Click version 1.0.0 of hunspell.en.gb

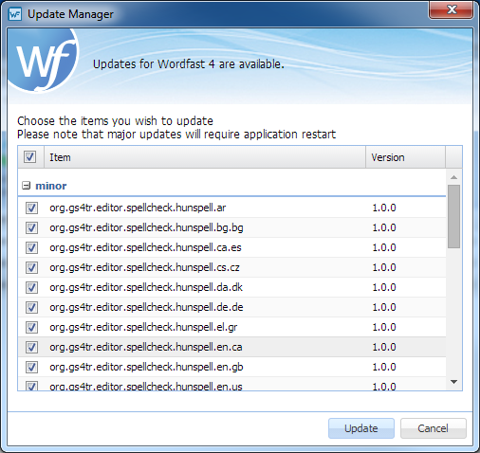pos(384,367)
